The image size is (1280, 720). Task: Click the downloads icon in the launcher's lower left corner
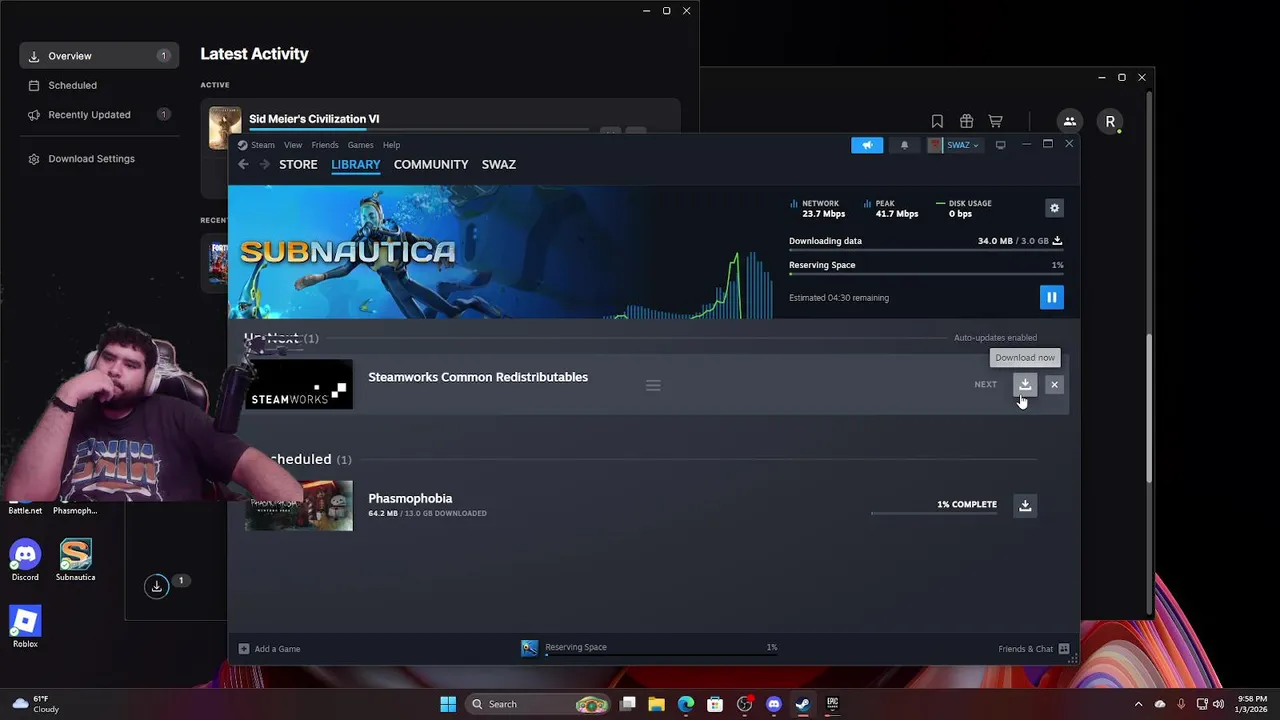pos(156,586)
